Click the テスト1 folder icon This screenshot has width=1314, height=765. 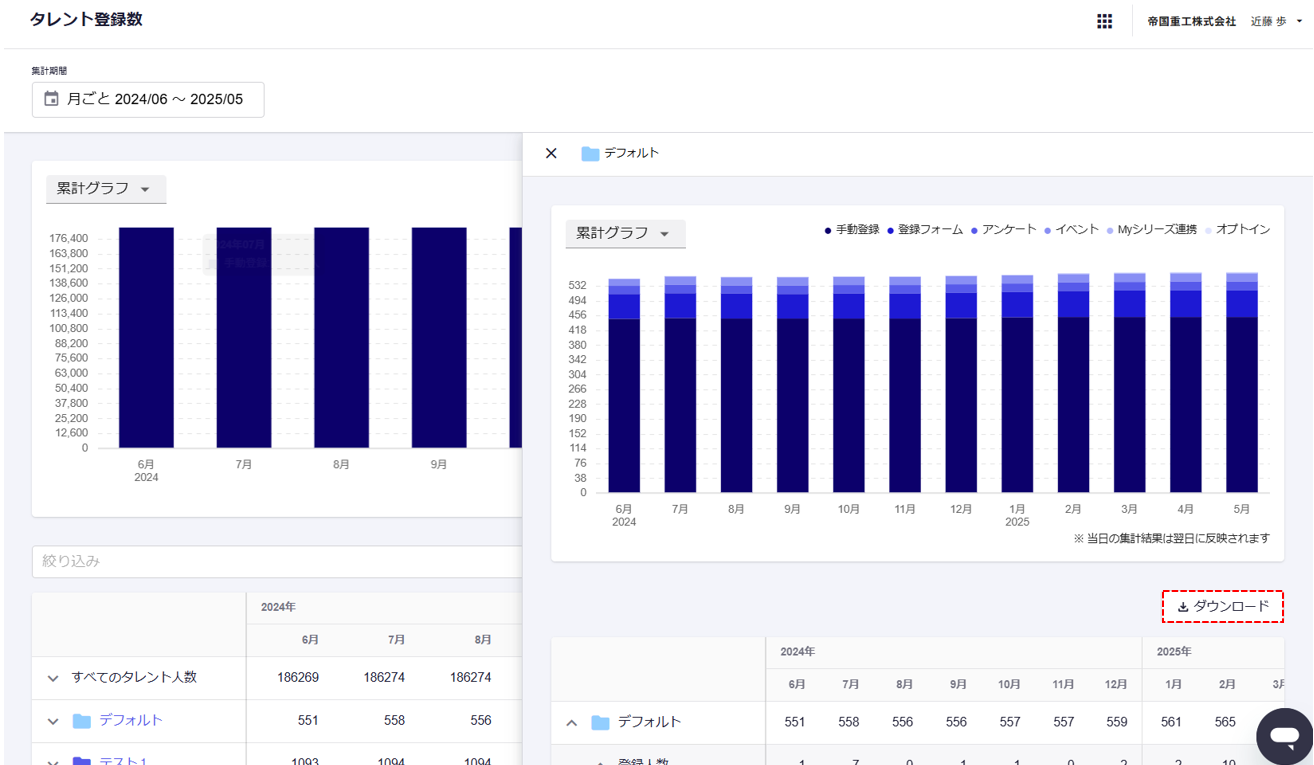tap(82, 761)
